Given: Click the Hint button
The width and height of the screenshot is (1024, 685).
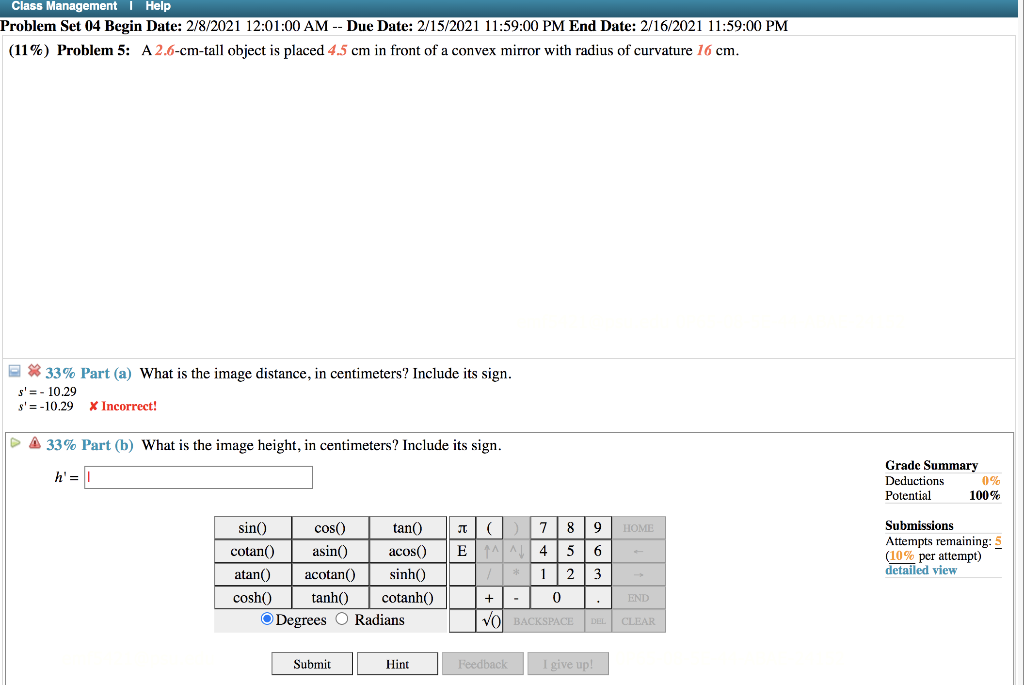Looking at the screenshot, I should 397,663.
